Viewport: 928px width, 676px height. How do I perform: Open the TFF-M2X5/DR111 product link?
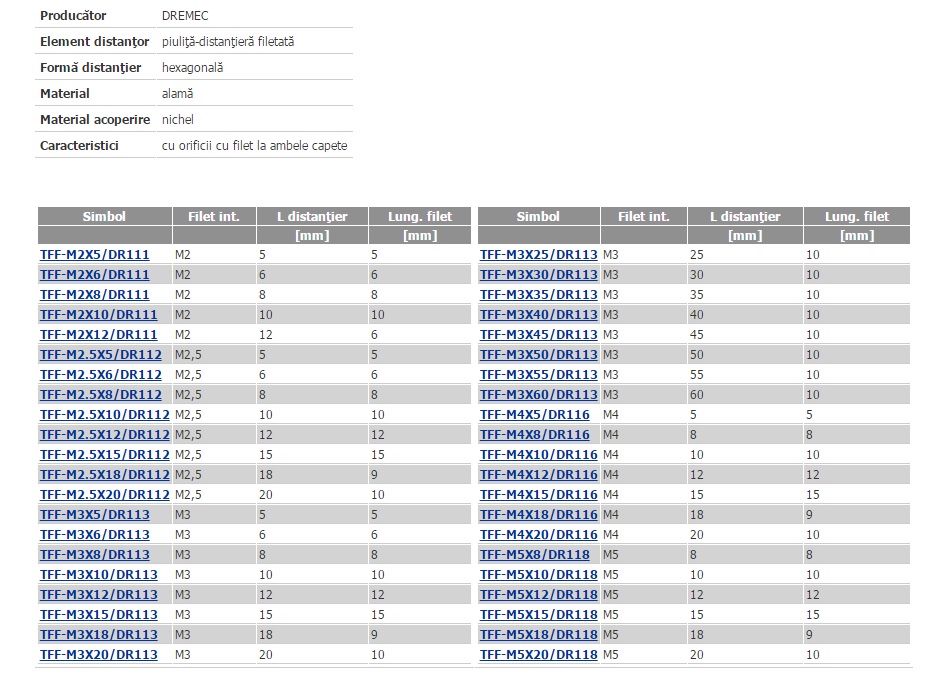click(95, 255)
